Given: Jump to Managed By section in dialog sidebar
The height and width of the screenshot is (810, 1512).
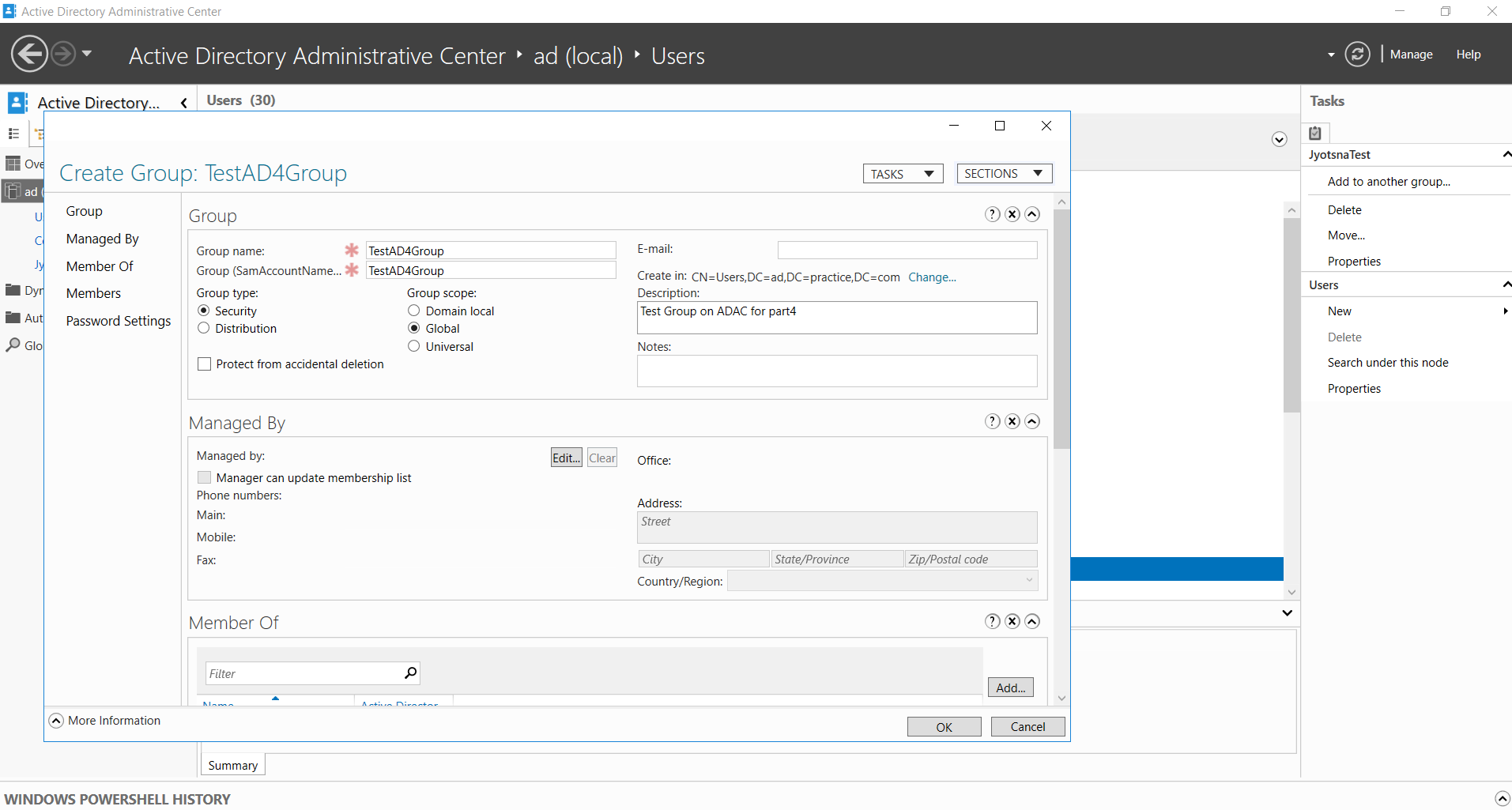Looking at the screenshot, I should click(x=102, y=239).
